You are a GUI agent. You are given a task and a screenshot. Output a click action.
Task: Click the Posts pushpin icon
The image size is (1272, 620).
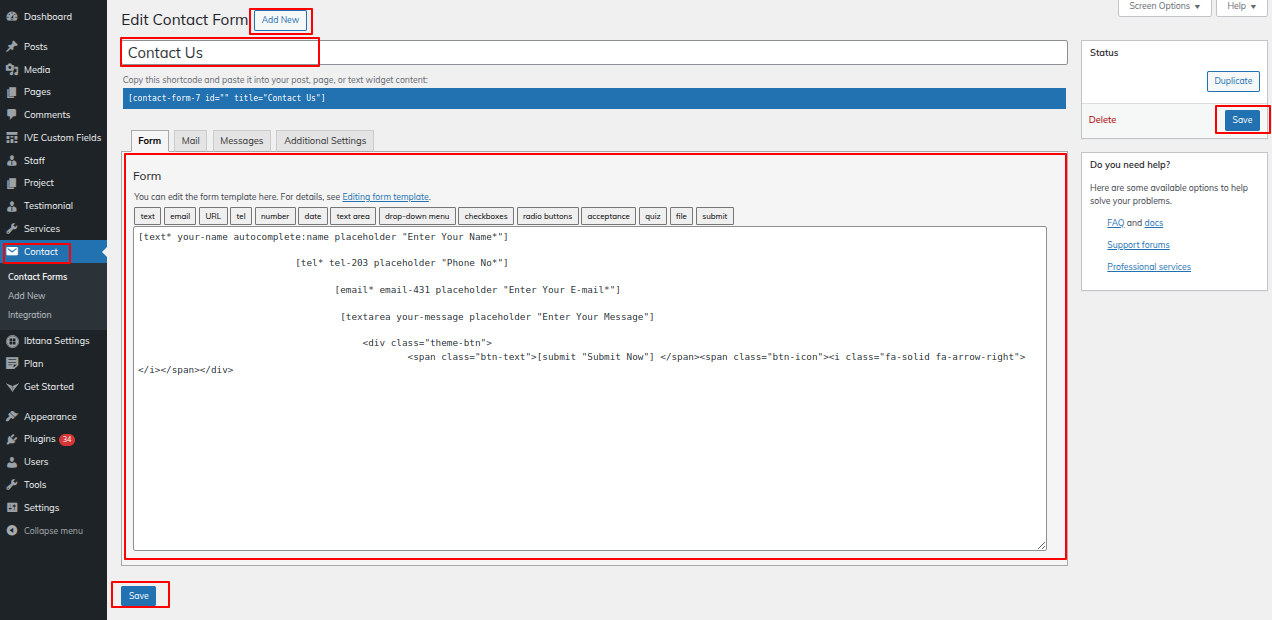(11, 47)
